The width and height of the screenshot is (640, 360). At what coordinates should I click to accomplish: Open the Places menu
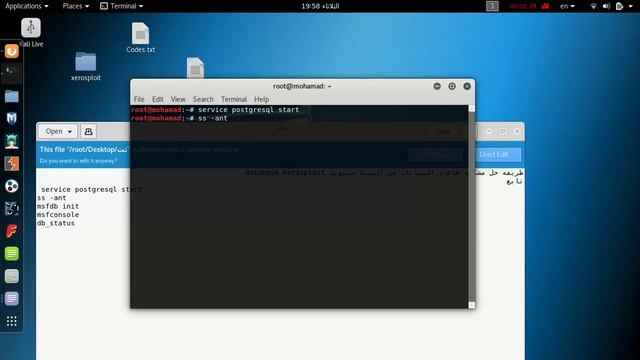(76, 6)
